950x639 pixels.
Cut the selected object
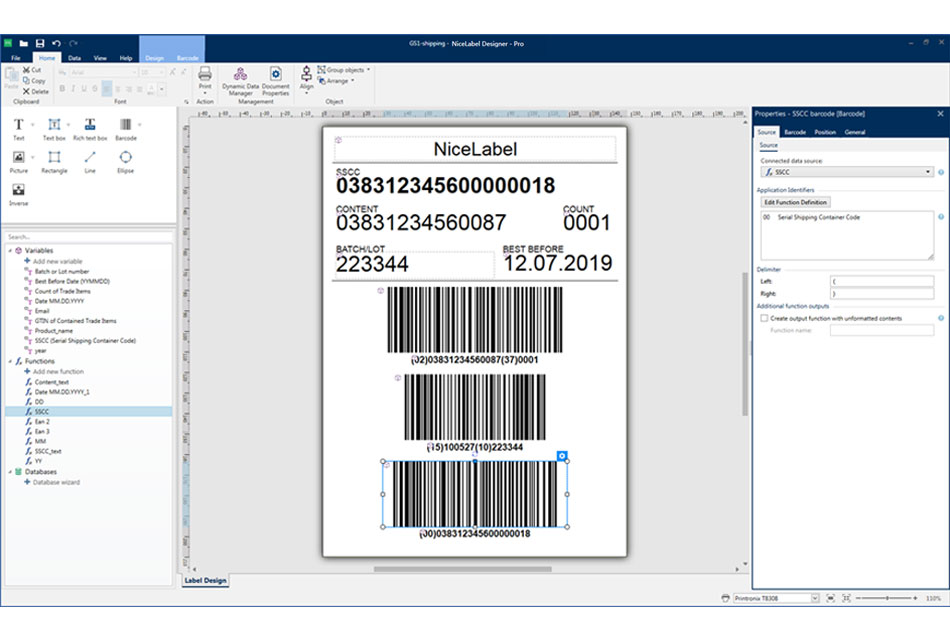tap(32, 70)
